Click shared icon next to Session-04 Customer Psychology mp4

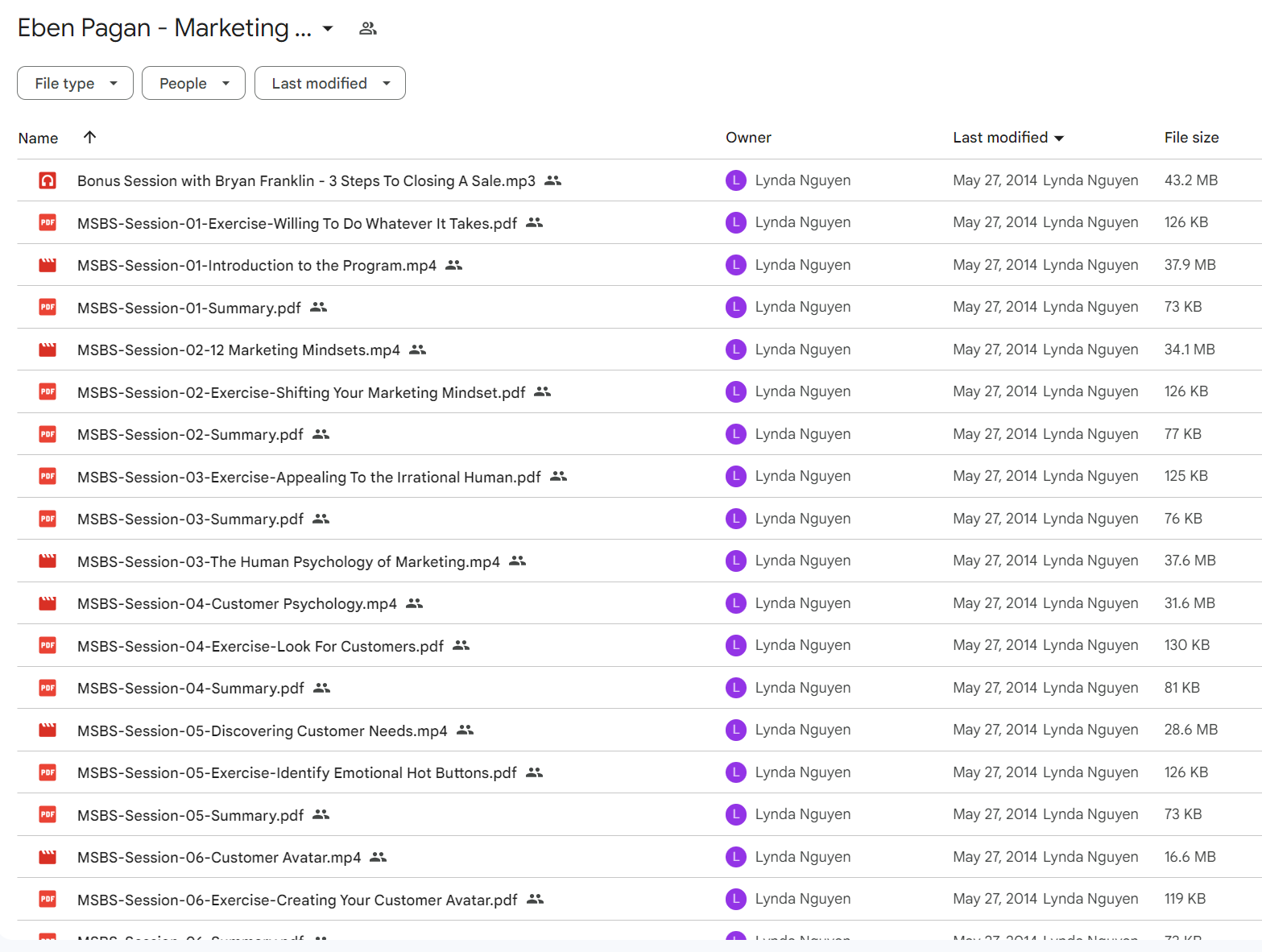[x=414, y=603]
